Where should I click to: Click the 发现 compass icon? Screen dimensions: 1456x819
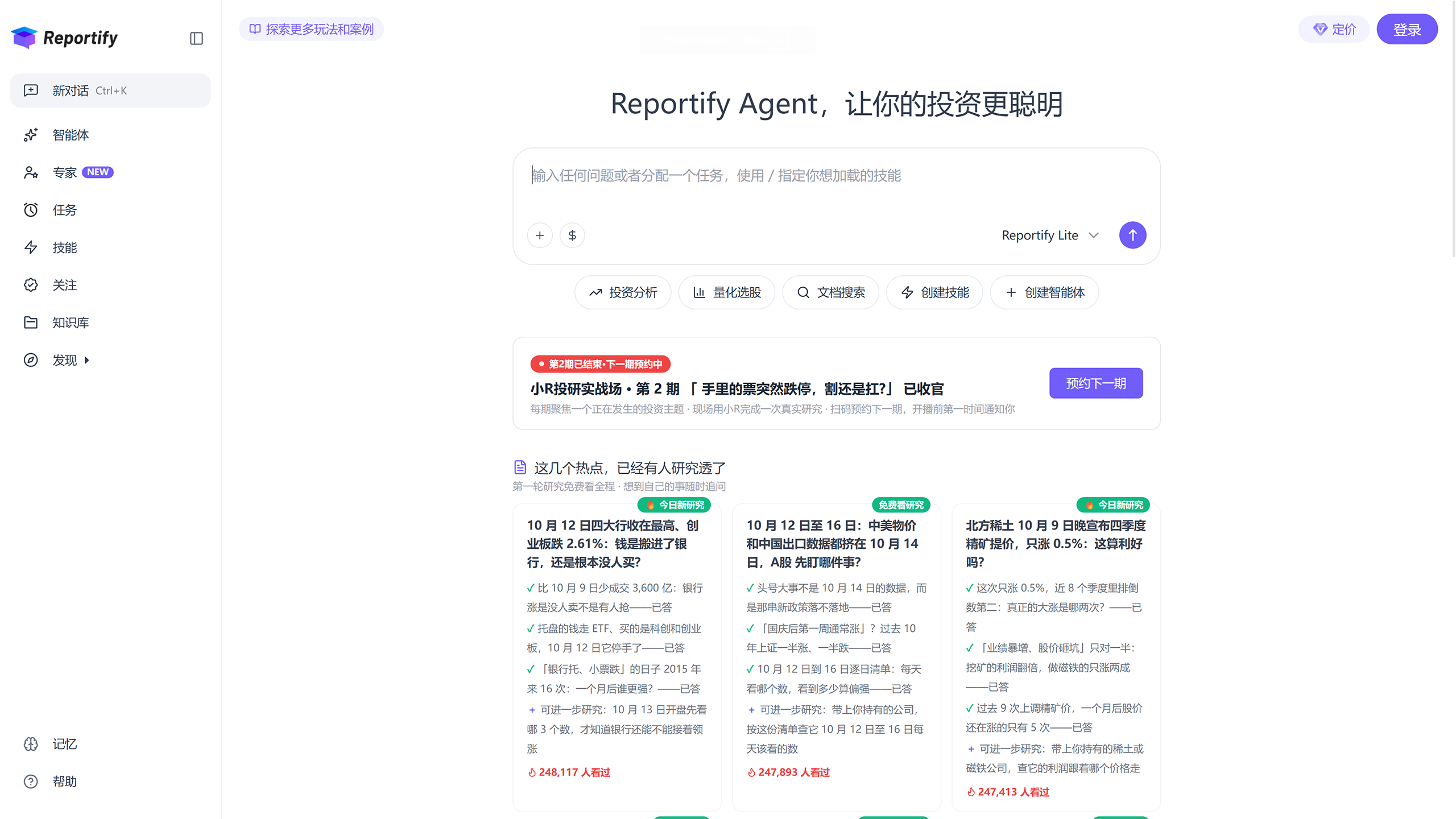31,360
